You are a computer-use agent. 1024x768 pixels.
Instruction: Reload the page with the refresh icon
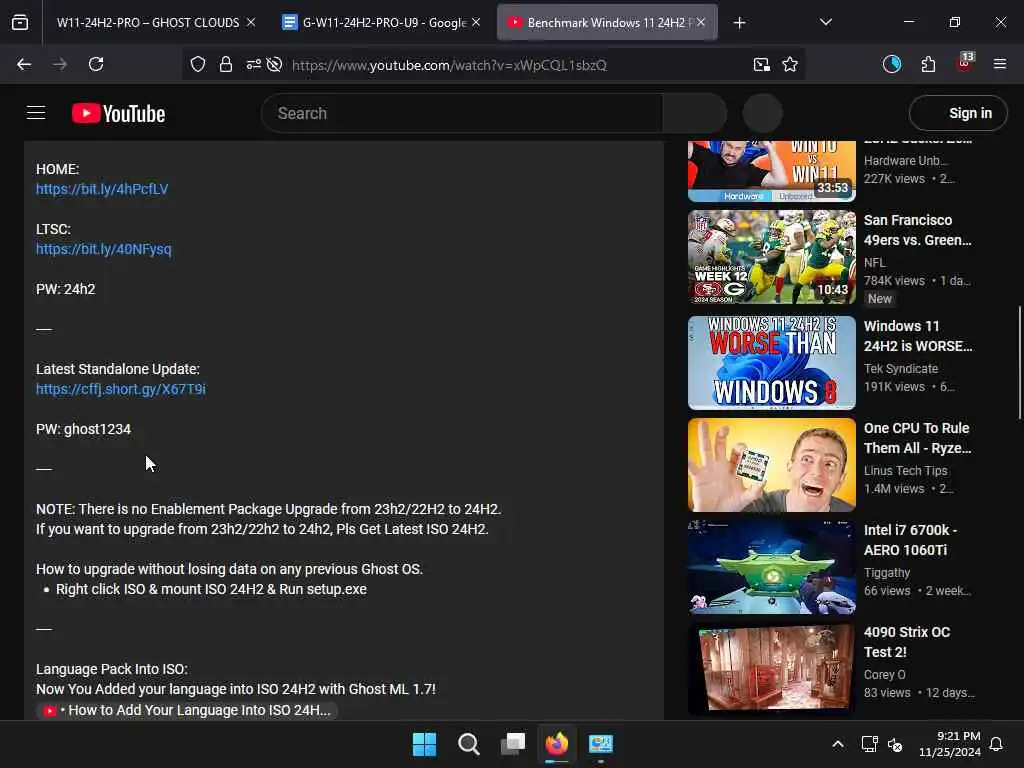[x=96, y=64]
